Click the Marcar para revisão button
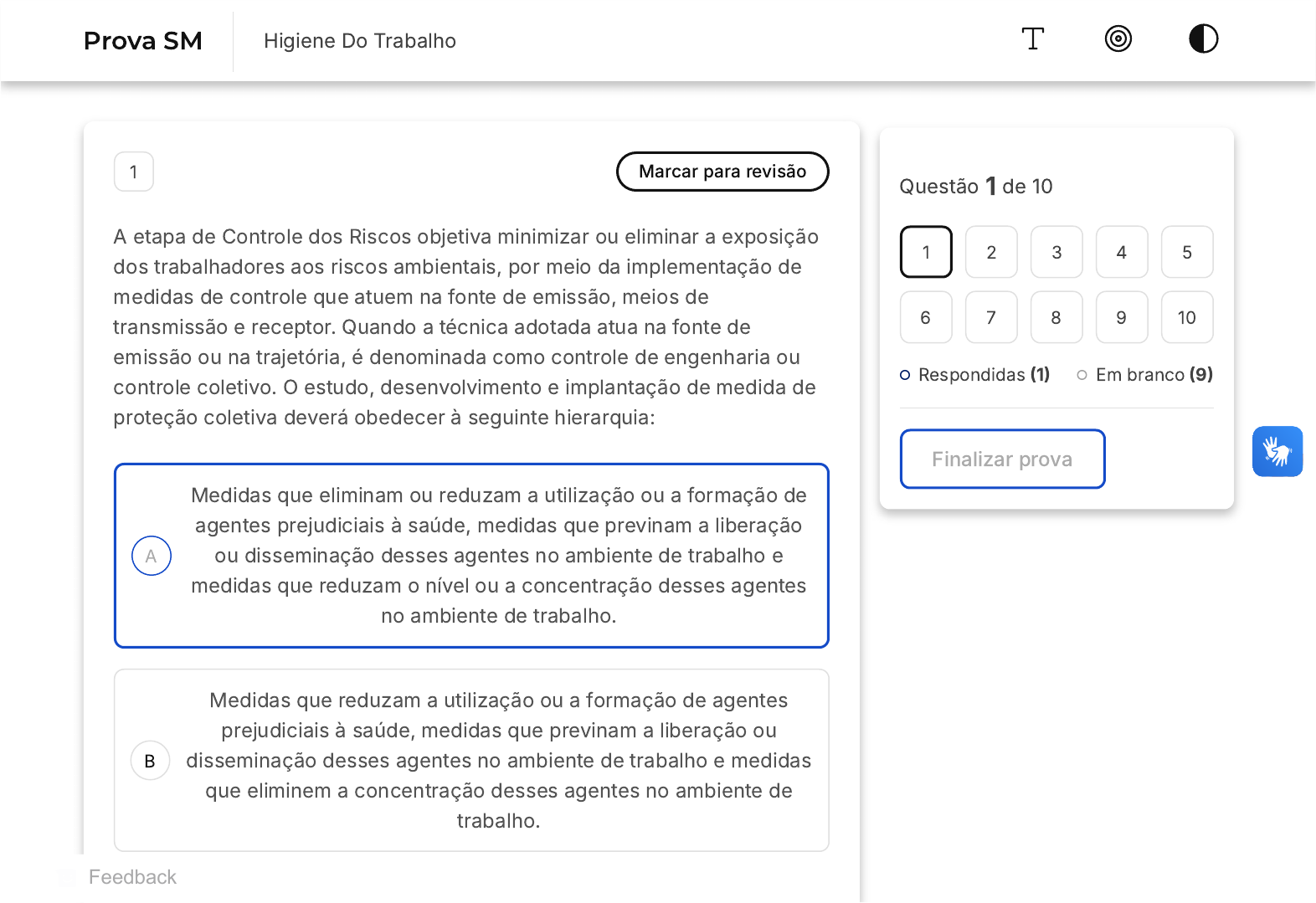Viewport: 1316px width, 903px height. click(722, 172)
